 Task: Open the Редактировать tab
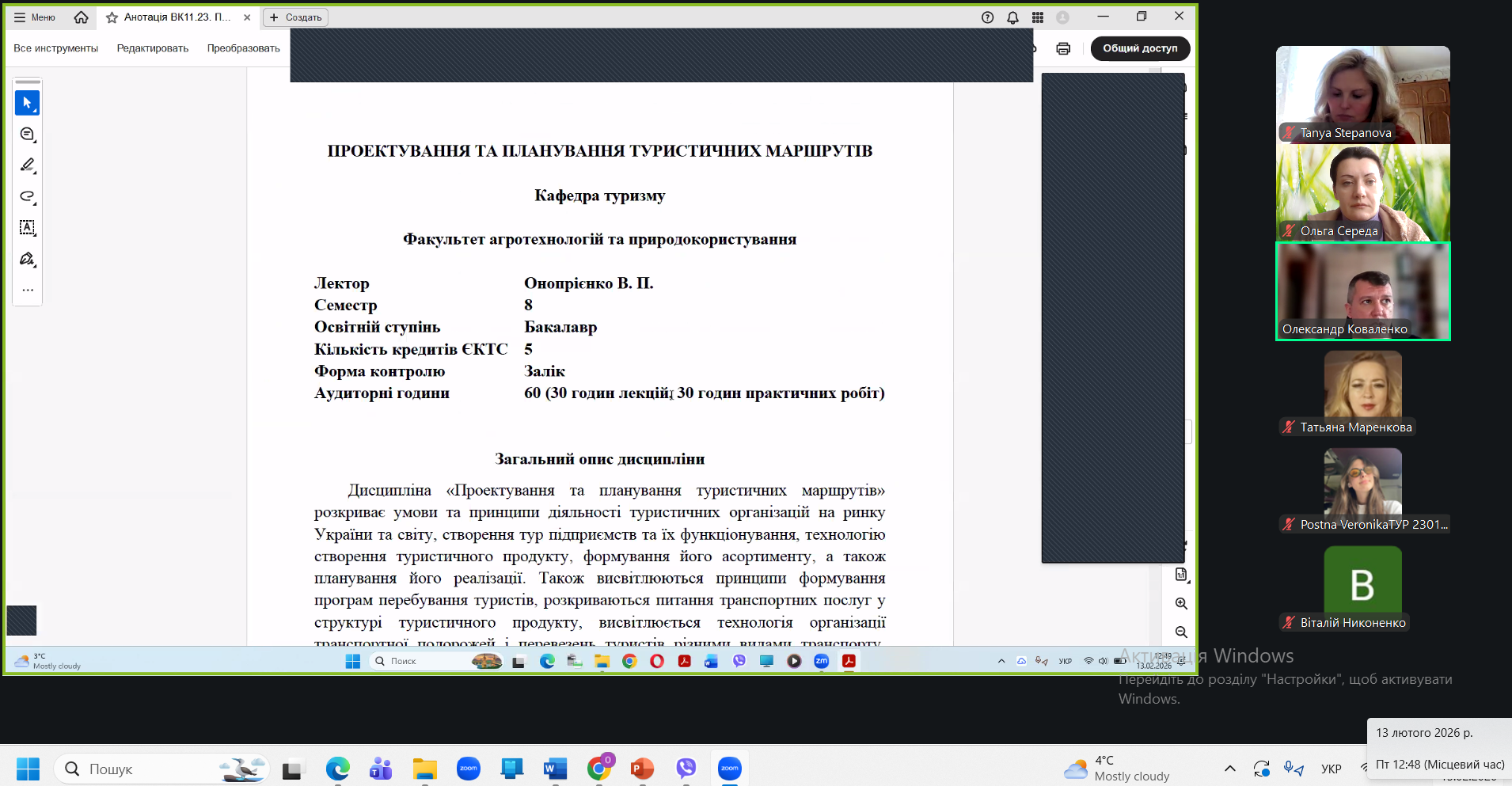(x=153, y=48)
